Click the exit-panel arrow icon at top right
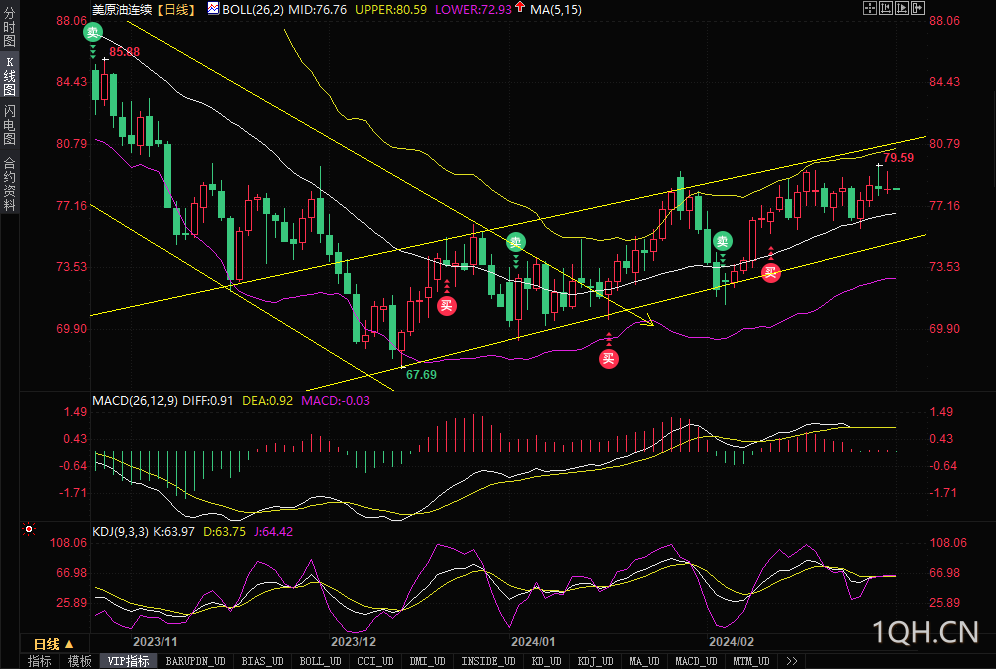996x669 pixels. (918, 8)
